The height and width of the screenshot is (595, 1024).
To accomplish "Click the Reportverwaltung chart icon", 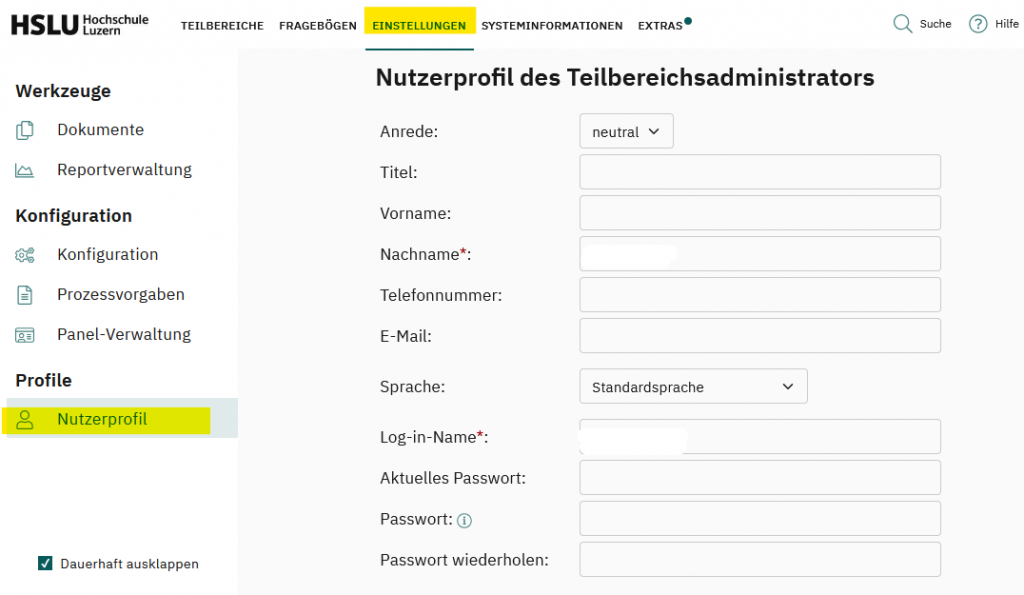I will [25, 171].
